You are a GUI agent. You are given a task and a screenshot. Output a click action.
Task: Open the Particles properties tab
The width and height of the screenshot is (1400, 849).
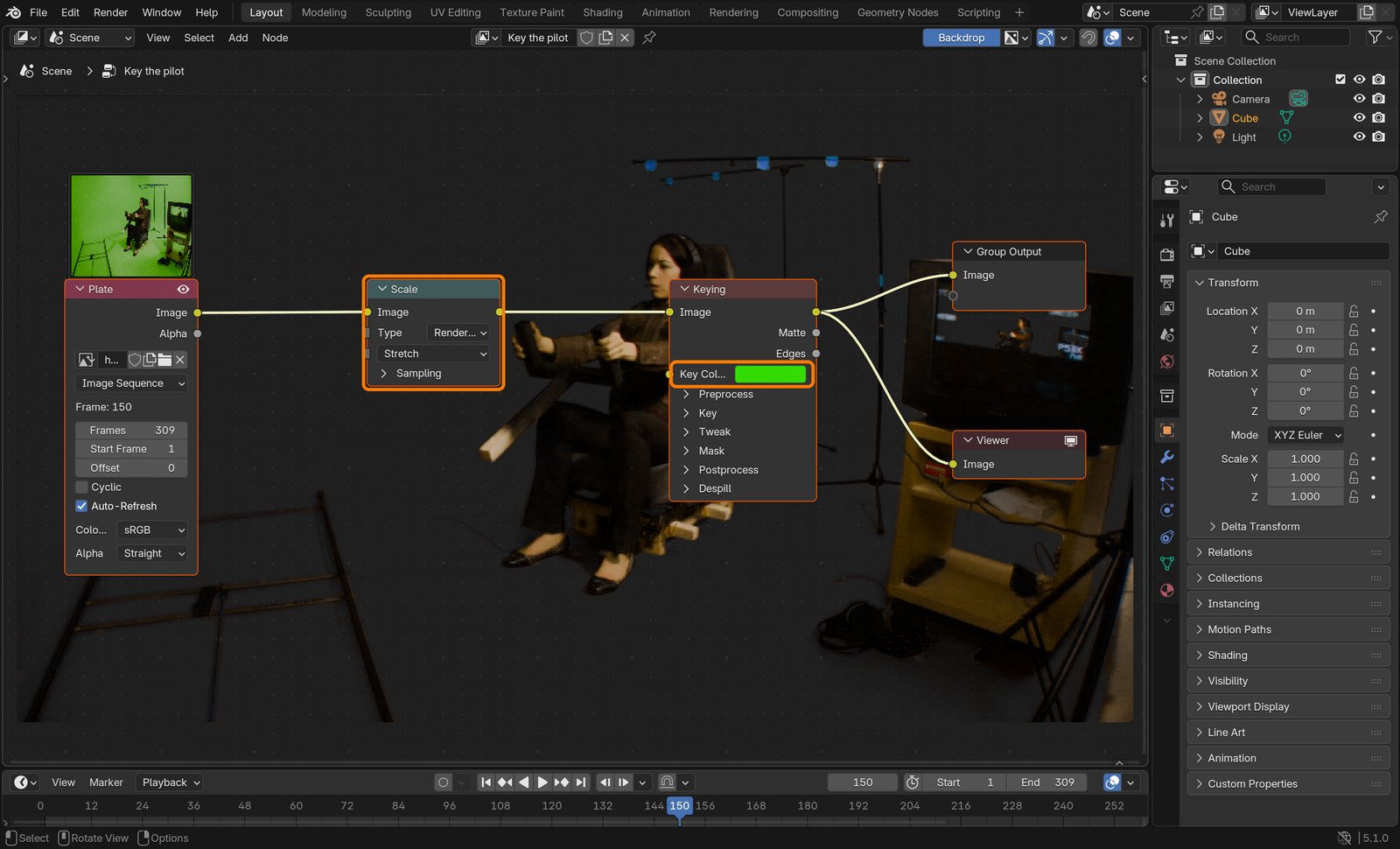(1166, 483)
